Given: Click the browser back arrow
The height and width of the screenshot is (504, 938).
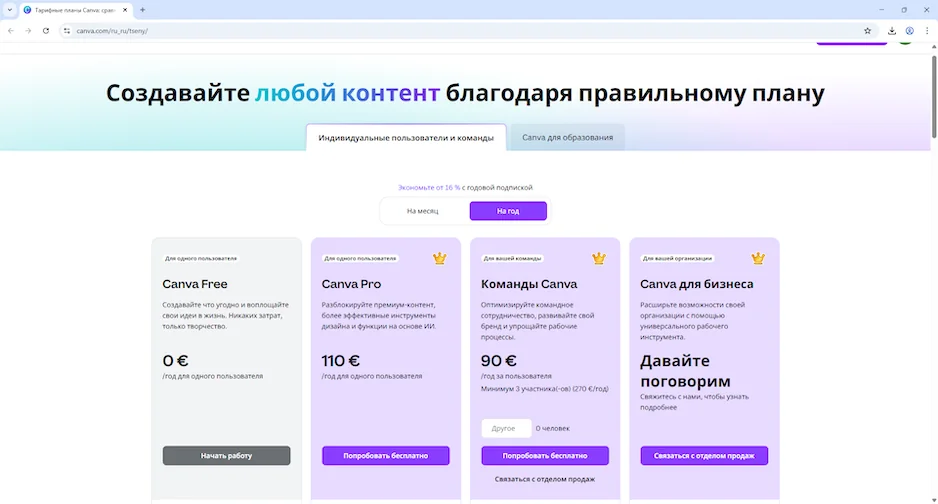Looking at the screenshot, I should tap(11, 30).
